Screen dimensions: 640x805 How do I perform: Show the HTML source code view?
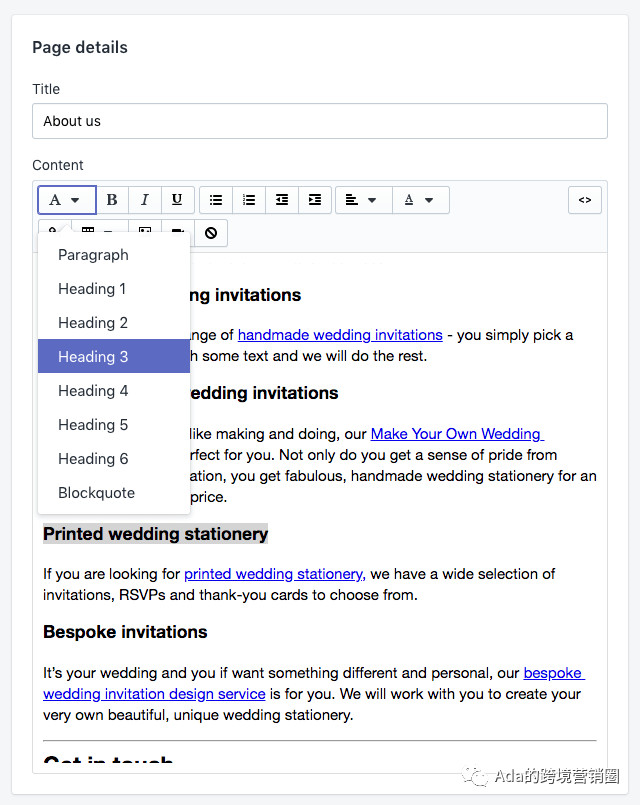coord(585,199)
